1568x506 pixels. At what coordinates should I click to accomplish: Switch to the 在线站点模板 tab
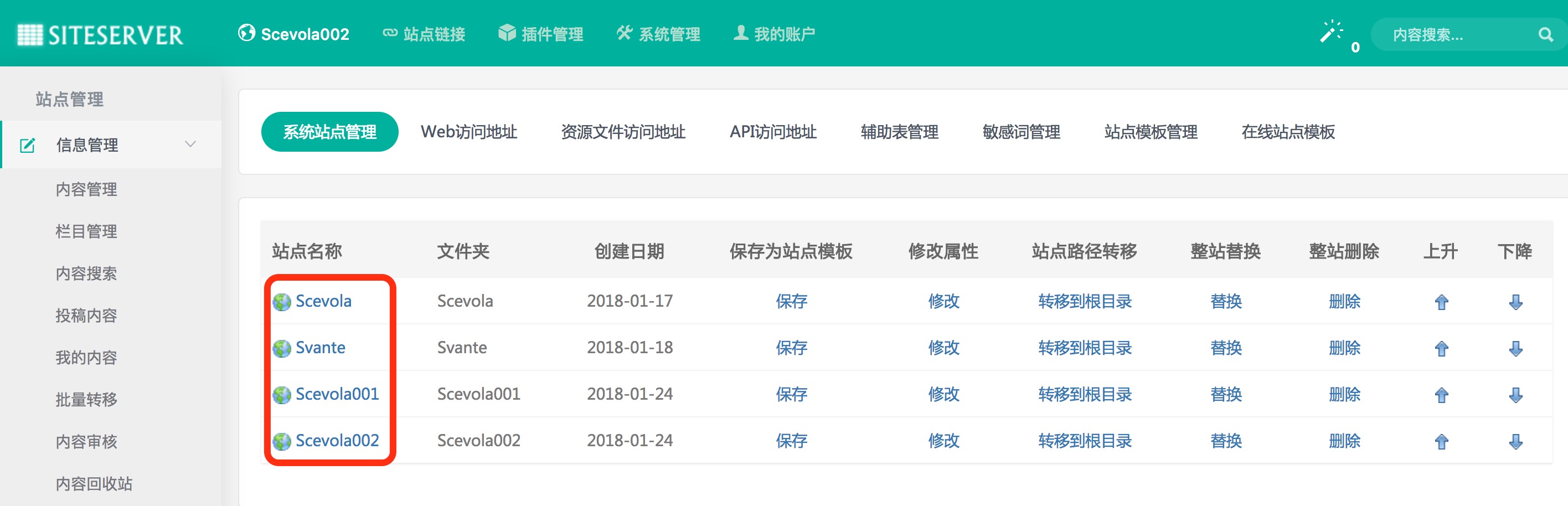click(x=1288, y=132)
